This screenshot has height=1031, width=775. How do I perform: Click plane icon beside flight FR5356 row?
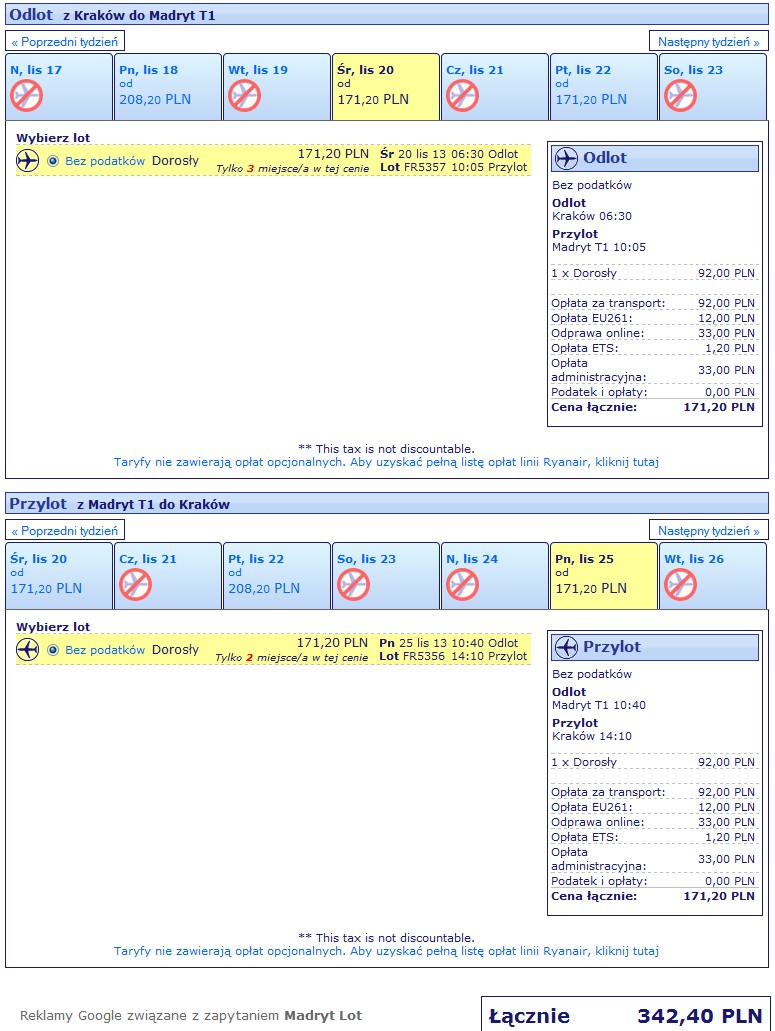click(28, 650)
